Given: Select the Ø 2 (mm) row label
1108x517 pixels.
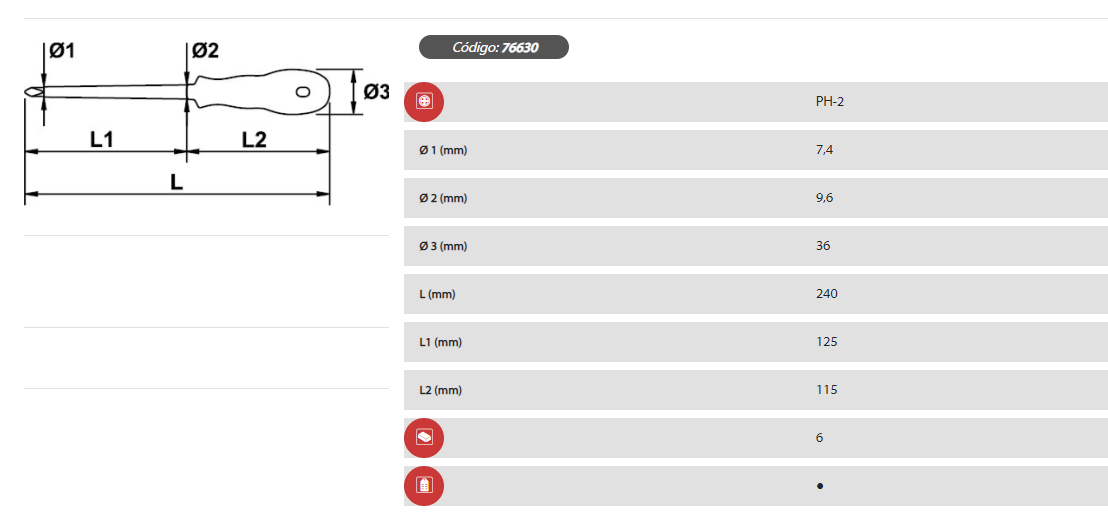Looking at the screenshot, I should 443,198.
